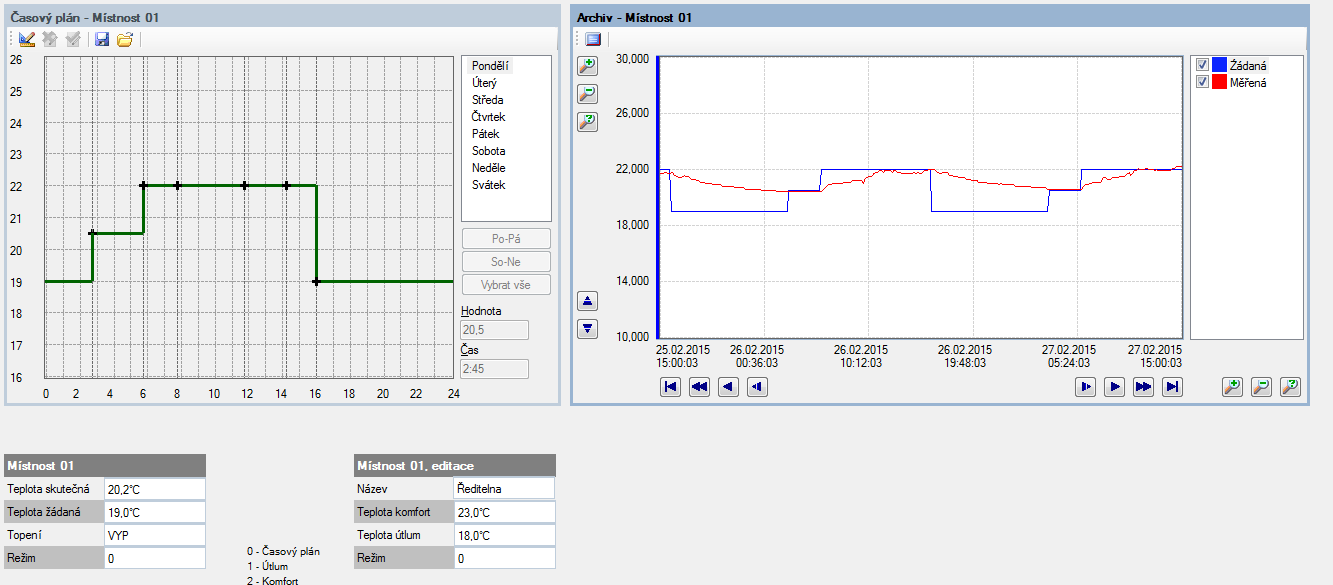
Task: Click the schedule point at hour 16
Action: point(316,282)
